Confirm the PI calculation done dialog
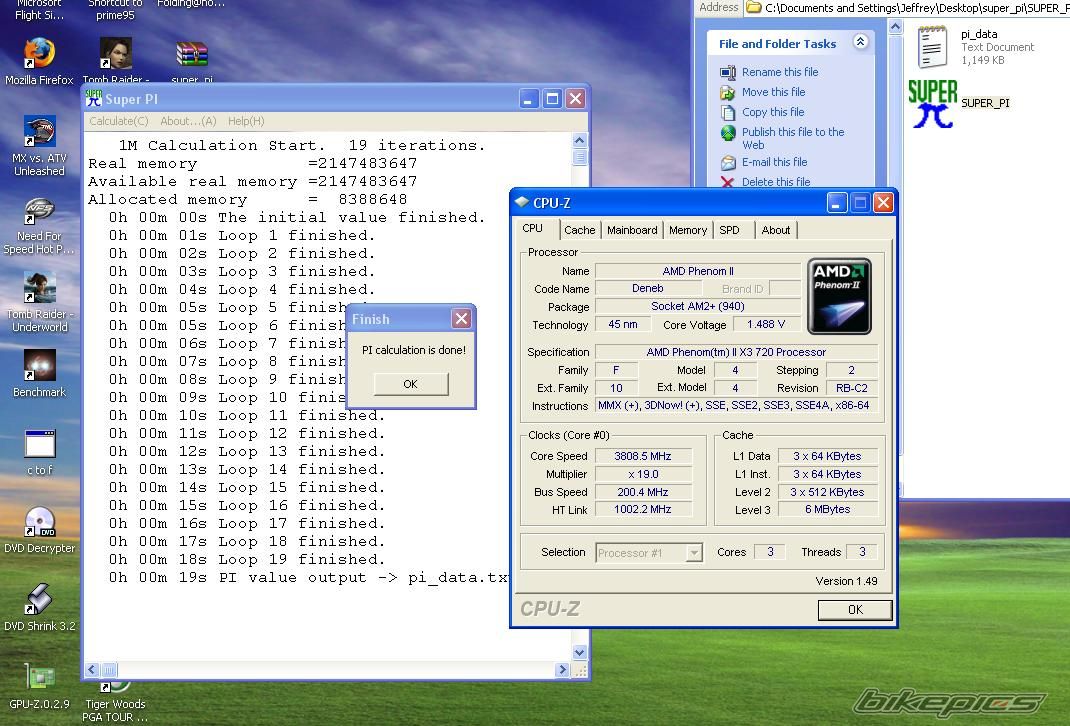This screenshot has width=1070, height=726. [410, 384]
